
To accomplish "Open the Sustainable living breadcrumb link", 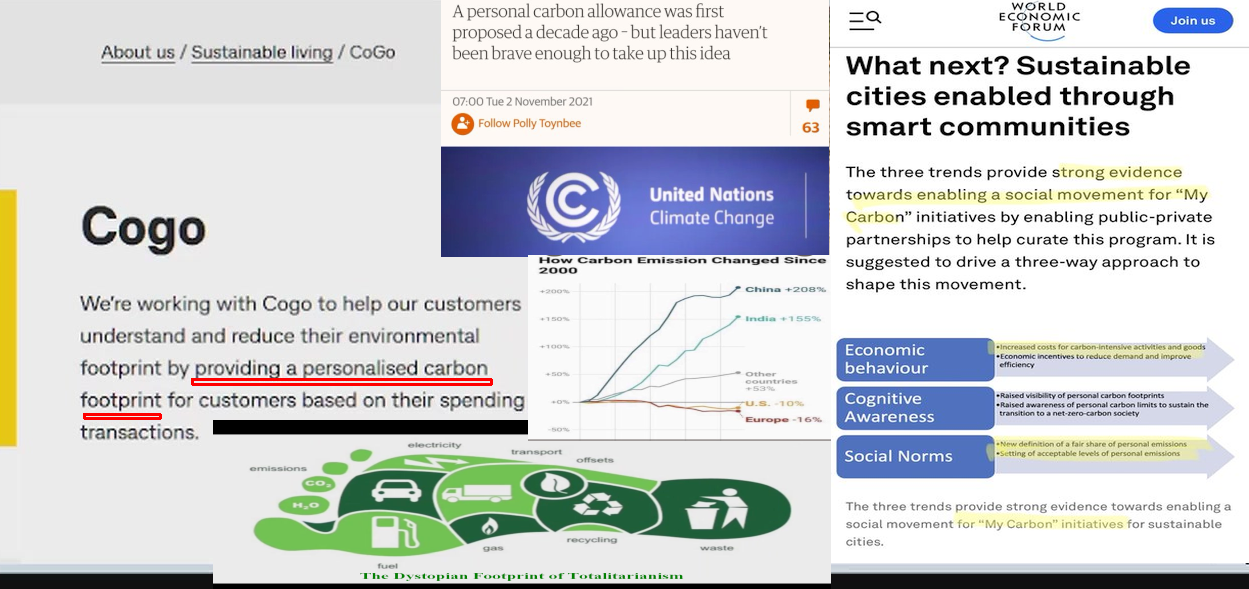I will click(x=262, y=52).
